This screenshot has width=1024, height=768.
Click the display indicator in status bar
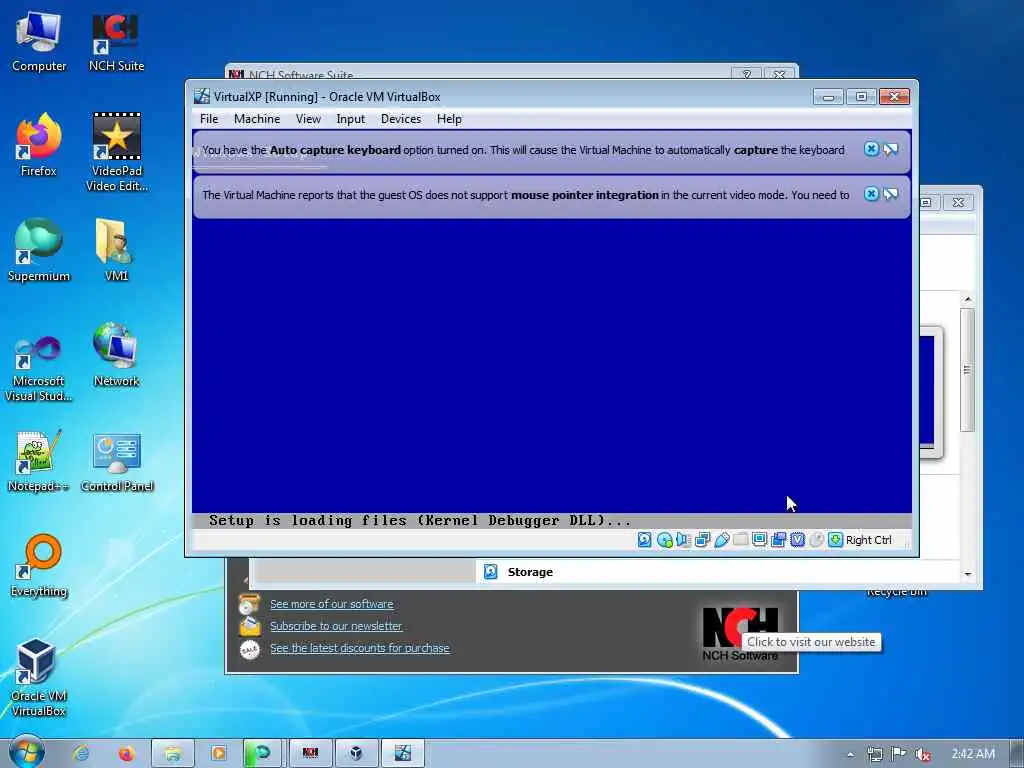coord(760,539)
